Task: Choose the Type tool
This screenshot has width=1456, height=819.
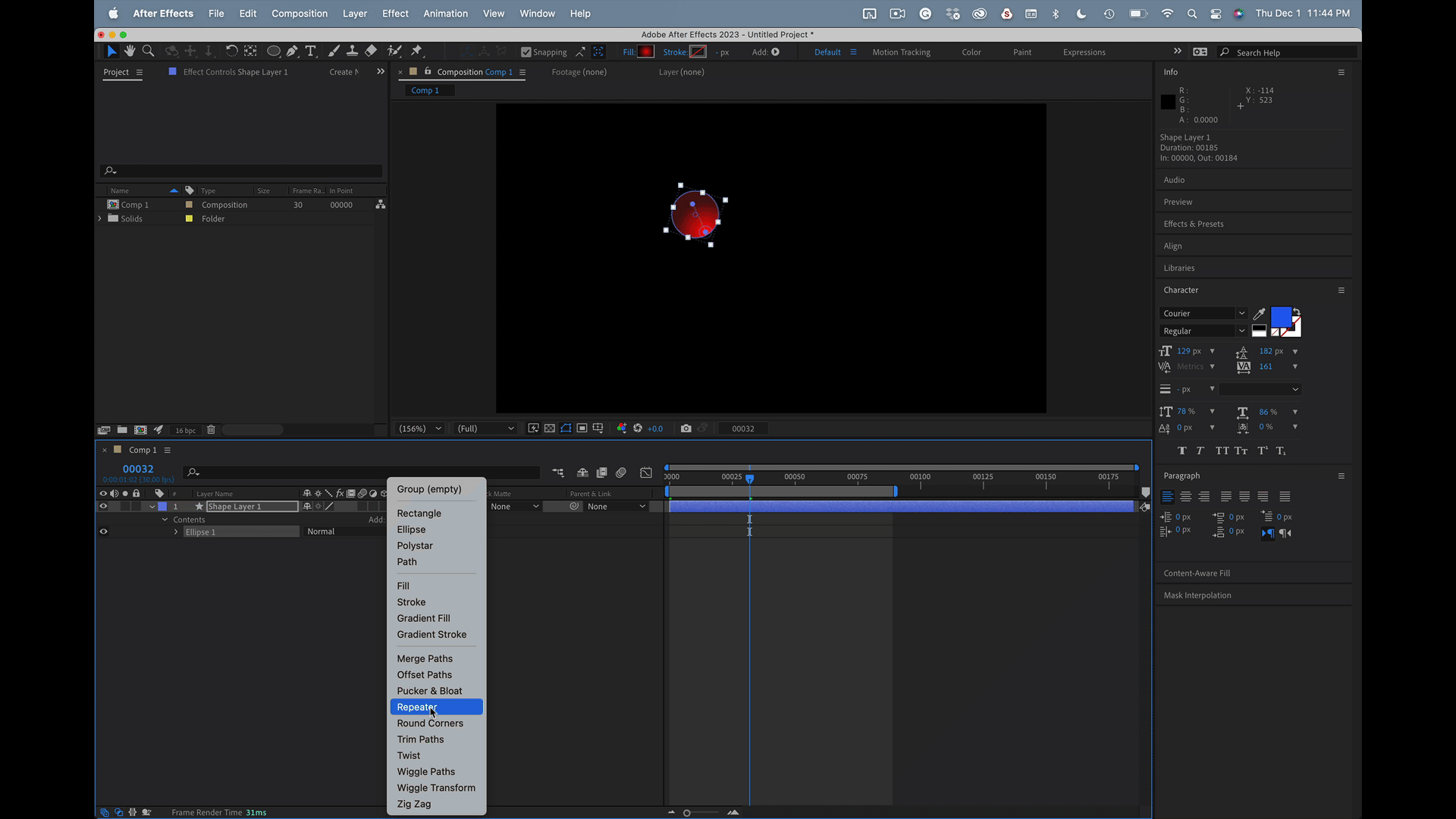Action: 311,51
